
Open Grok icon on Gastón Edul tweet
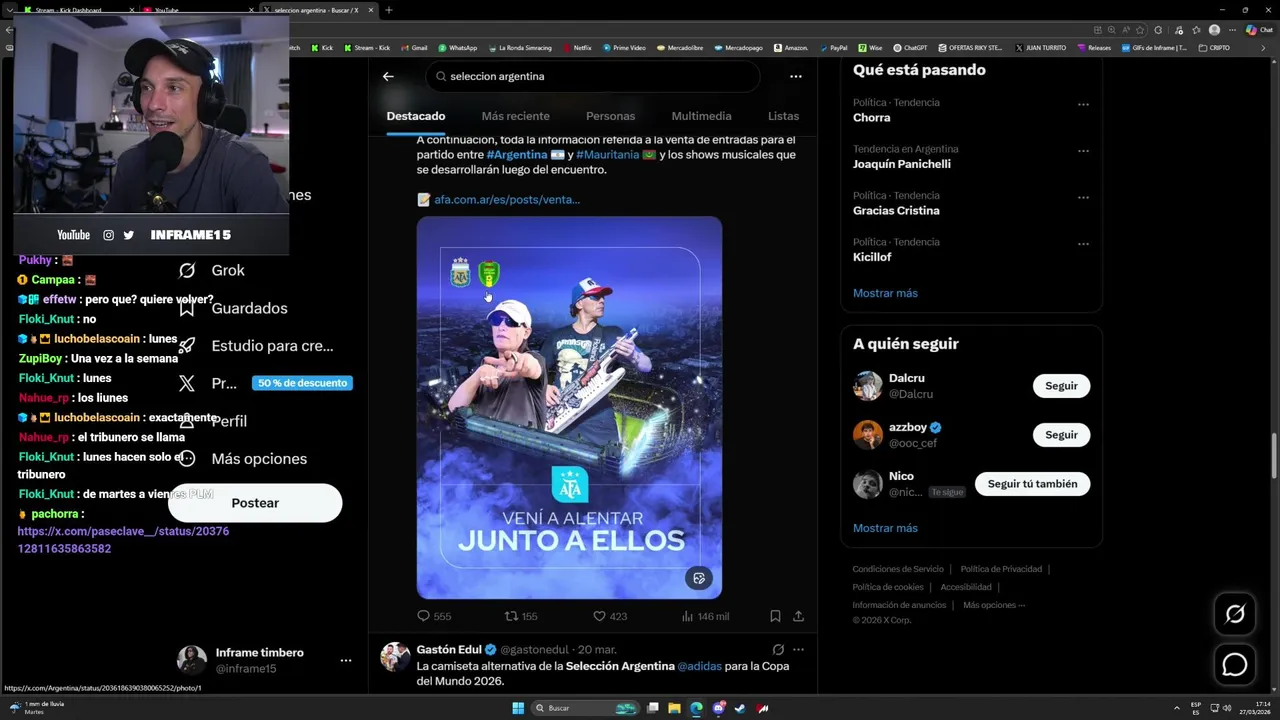(x=778, y=649)
